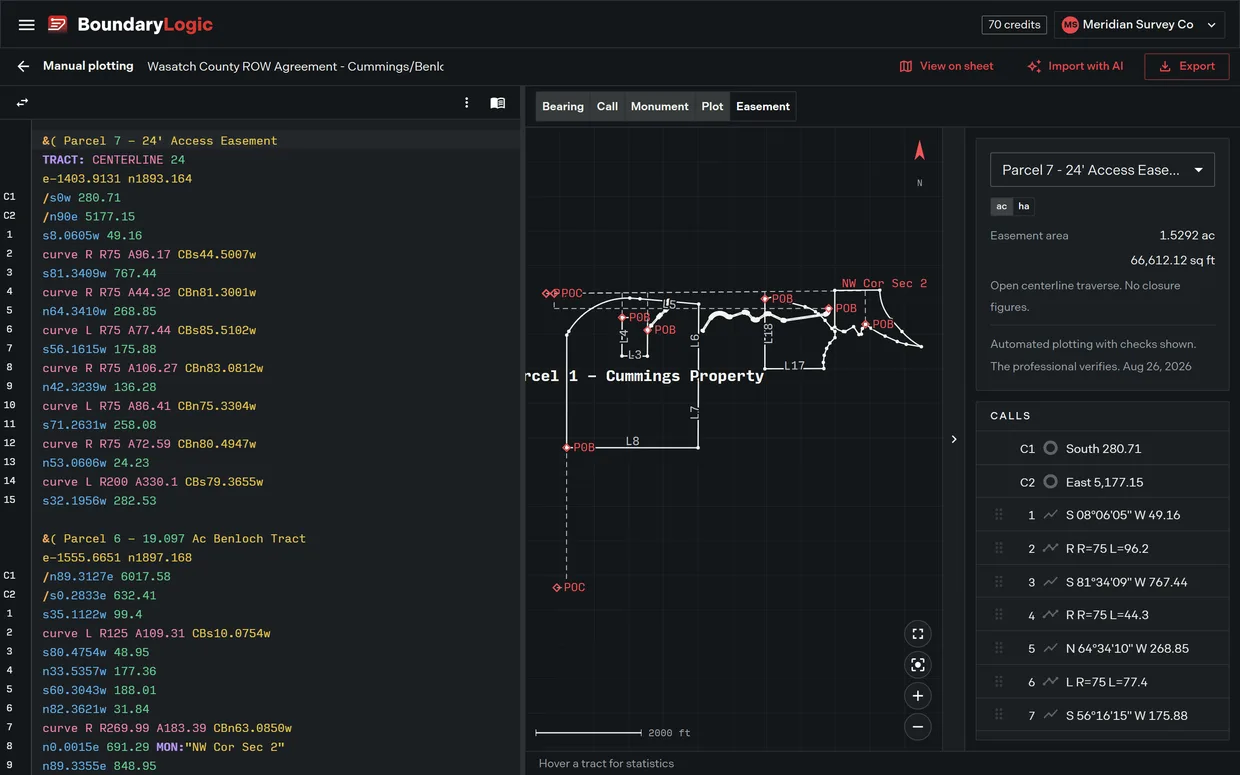The height and width of the screenshot is (775, 1240).
Task: Click the L8 segment label on plot
Action: coord(633,441)
